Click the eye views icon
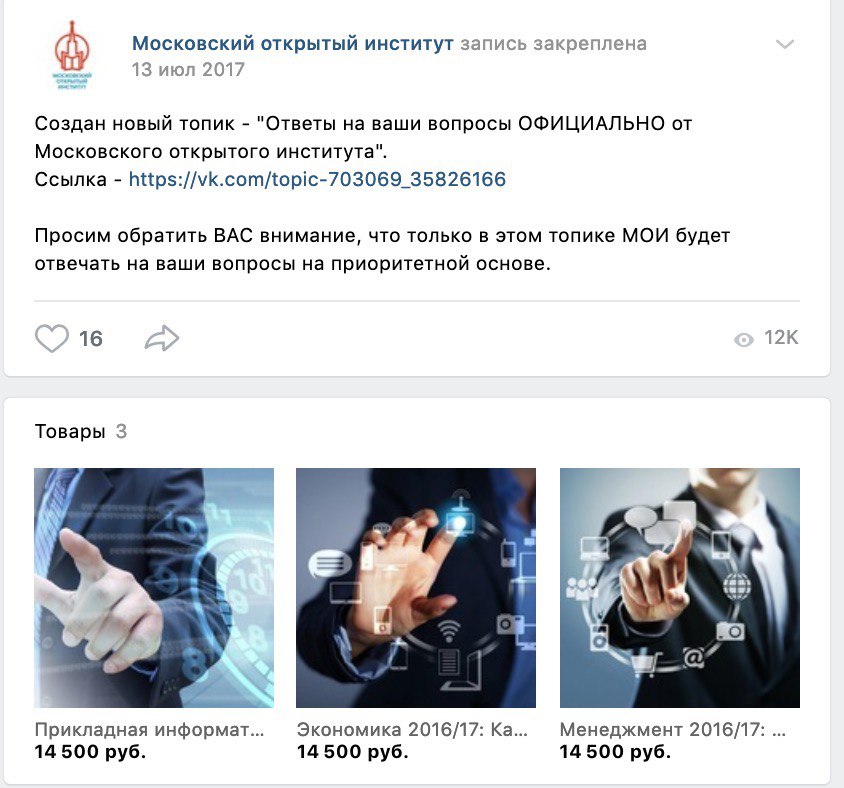The height and width of the screenshot is (788, 844). [743, 340]
